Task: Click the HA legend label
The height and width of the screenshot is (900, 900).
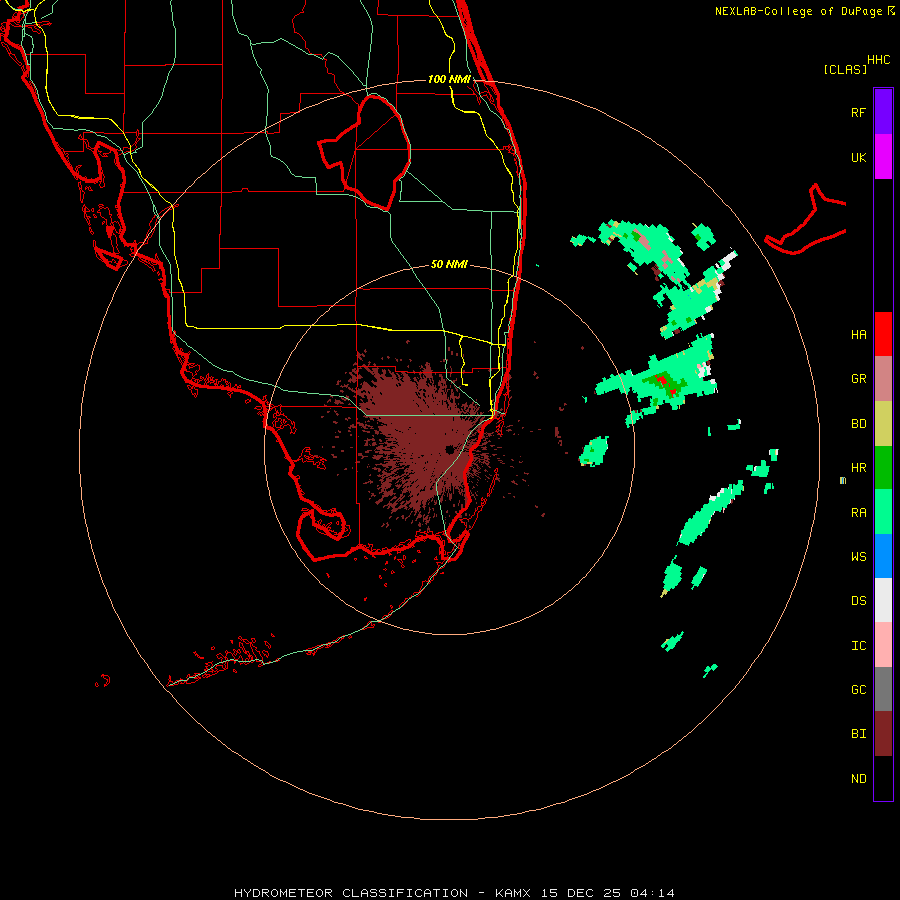Action: [858, 334]
